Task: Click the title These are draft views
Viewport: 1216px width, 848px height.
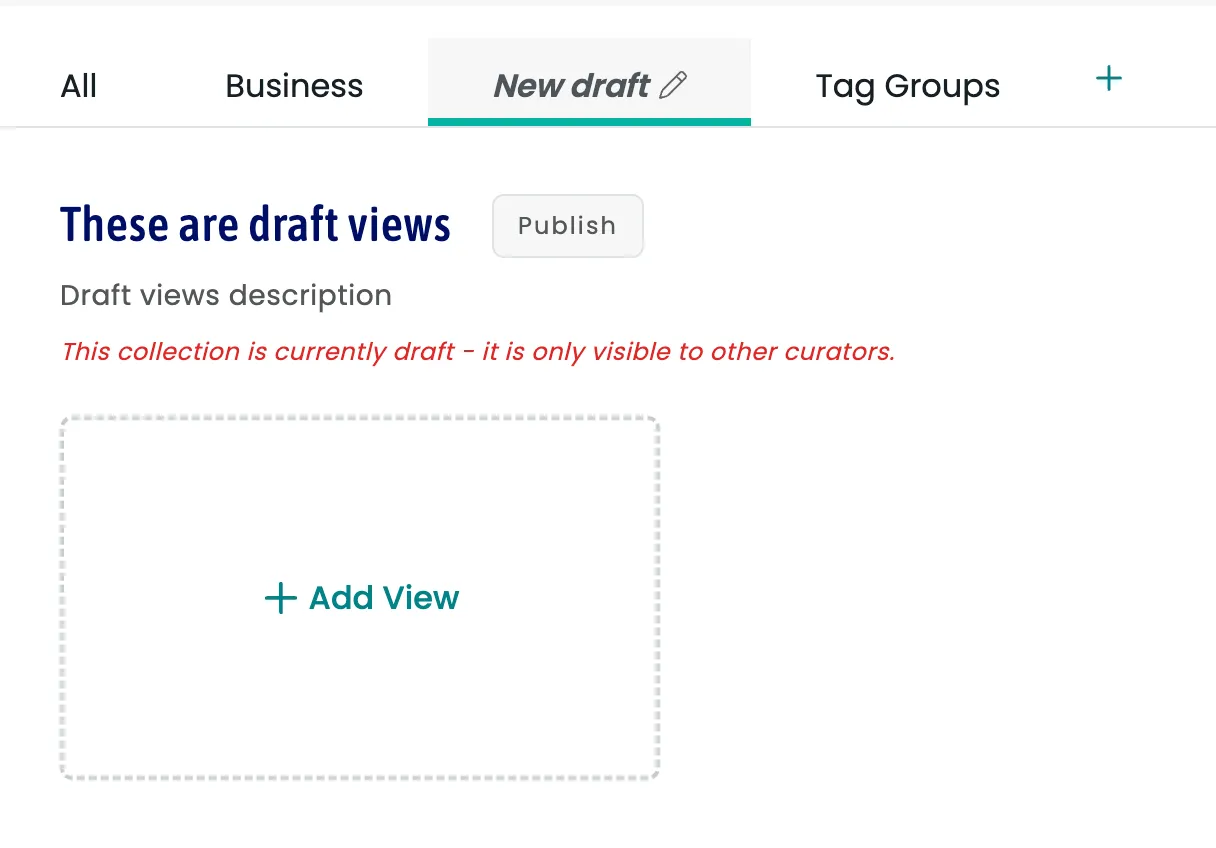Action: pyautogui.click(x=255, y=225)
